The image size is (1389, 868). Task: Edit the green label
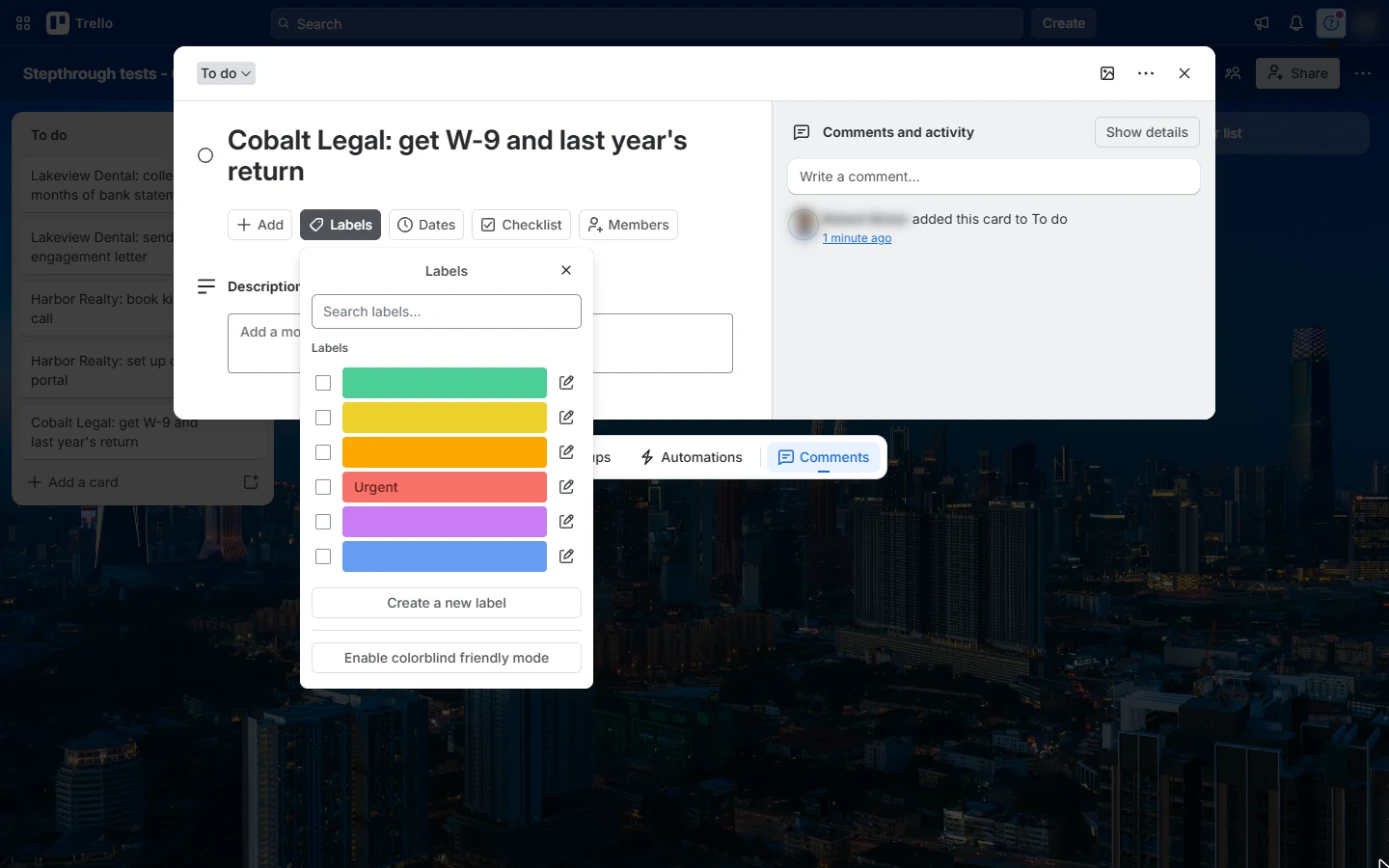(566, 383)
